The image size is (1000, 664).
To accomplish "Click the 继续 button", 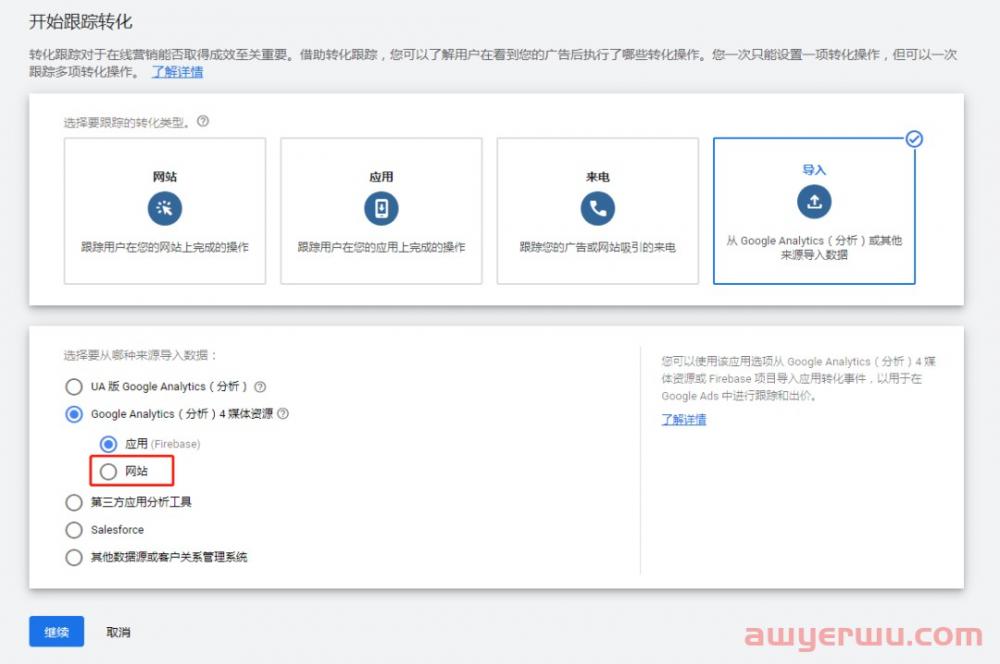I will (x=56, y=631).
